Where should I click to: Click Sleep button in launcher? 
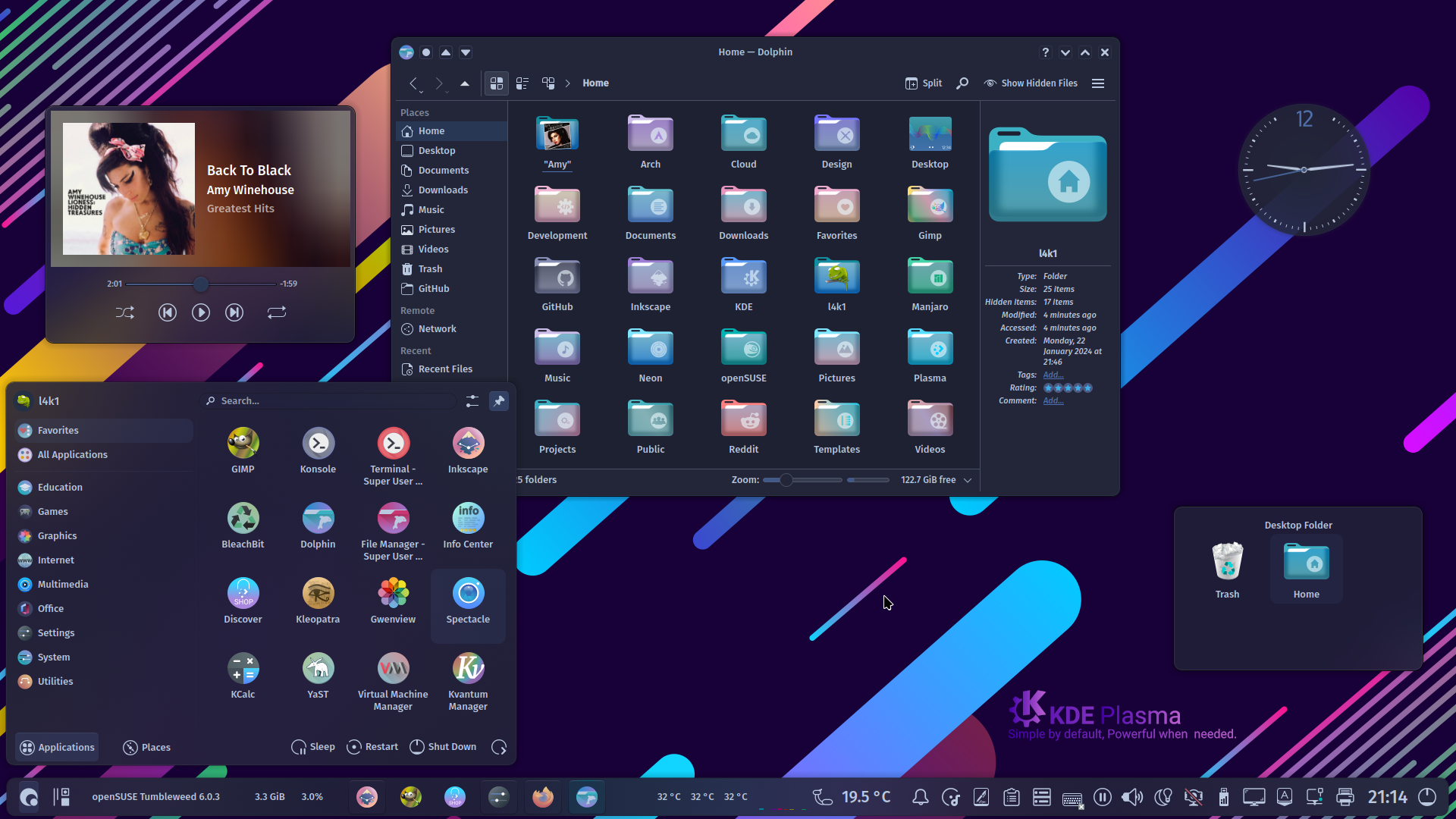coord(313,747)
